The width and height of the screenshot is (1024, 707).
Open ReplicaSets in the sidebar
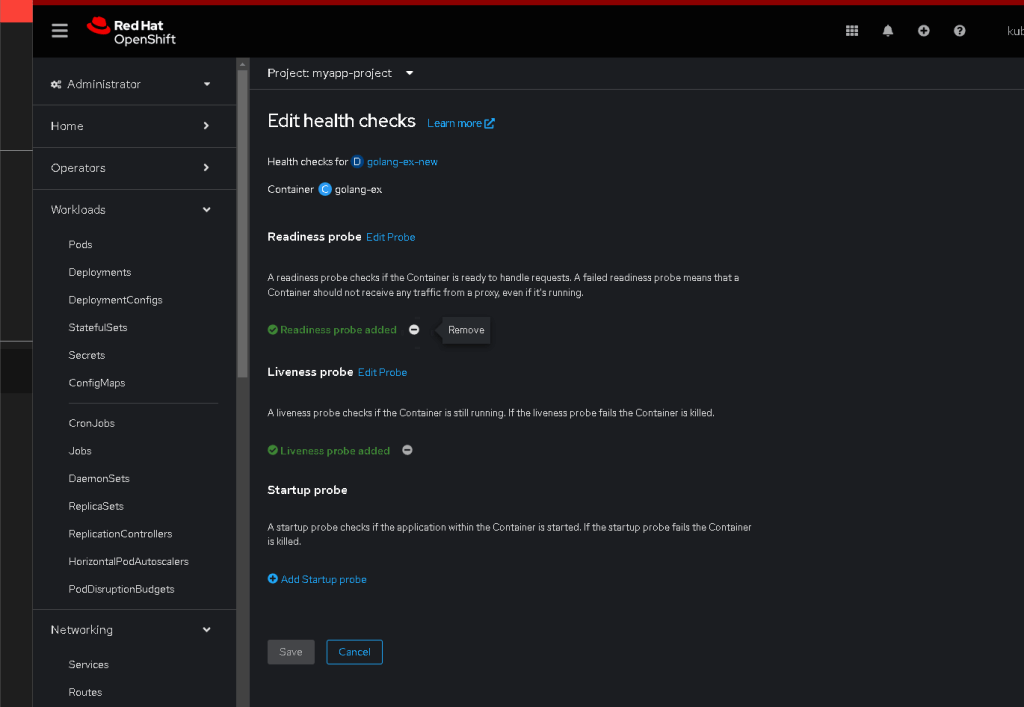96,506
